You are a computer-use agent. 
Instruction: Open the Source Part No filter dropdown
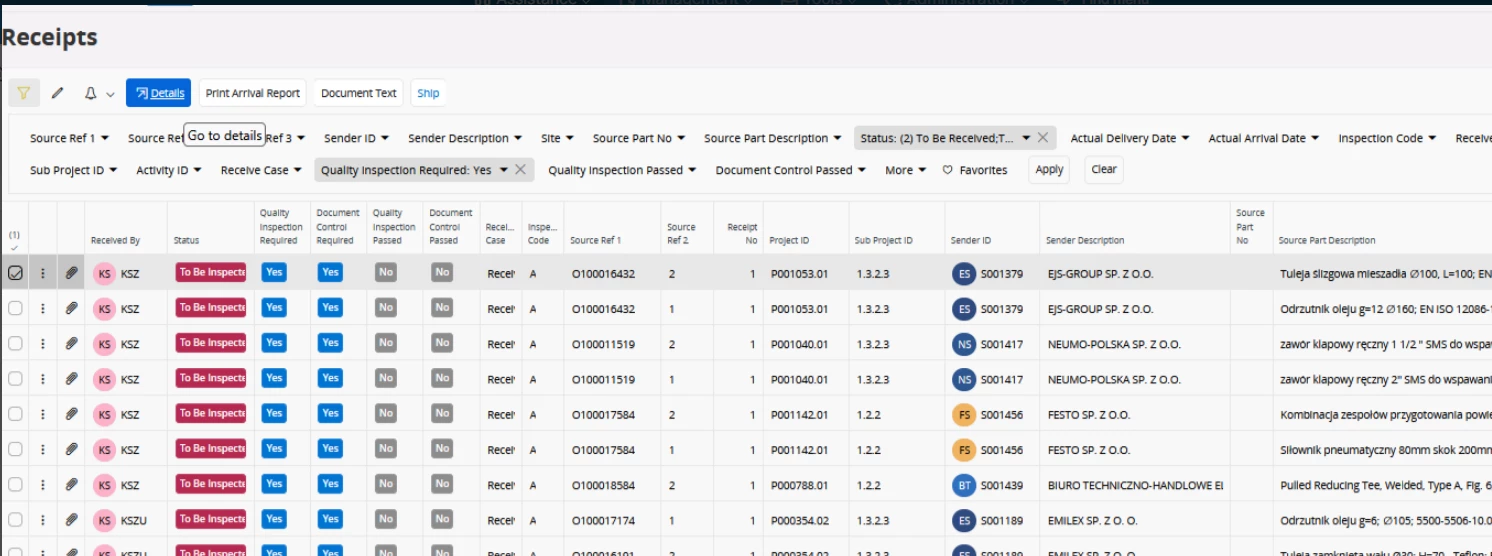[x=638, y=138]
